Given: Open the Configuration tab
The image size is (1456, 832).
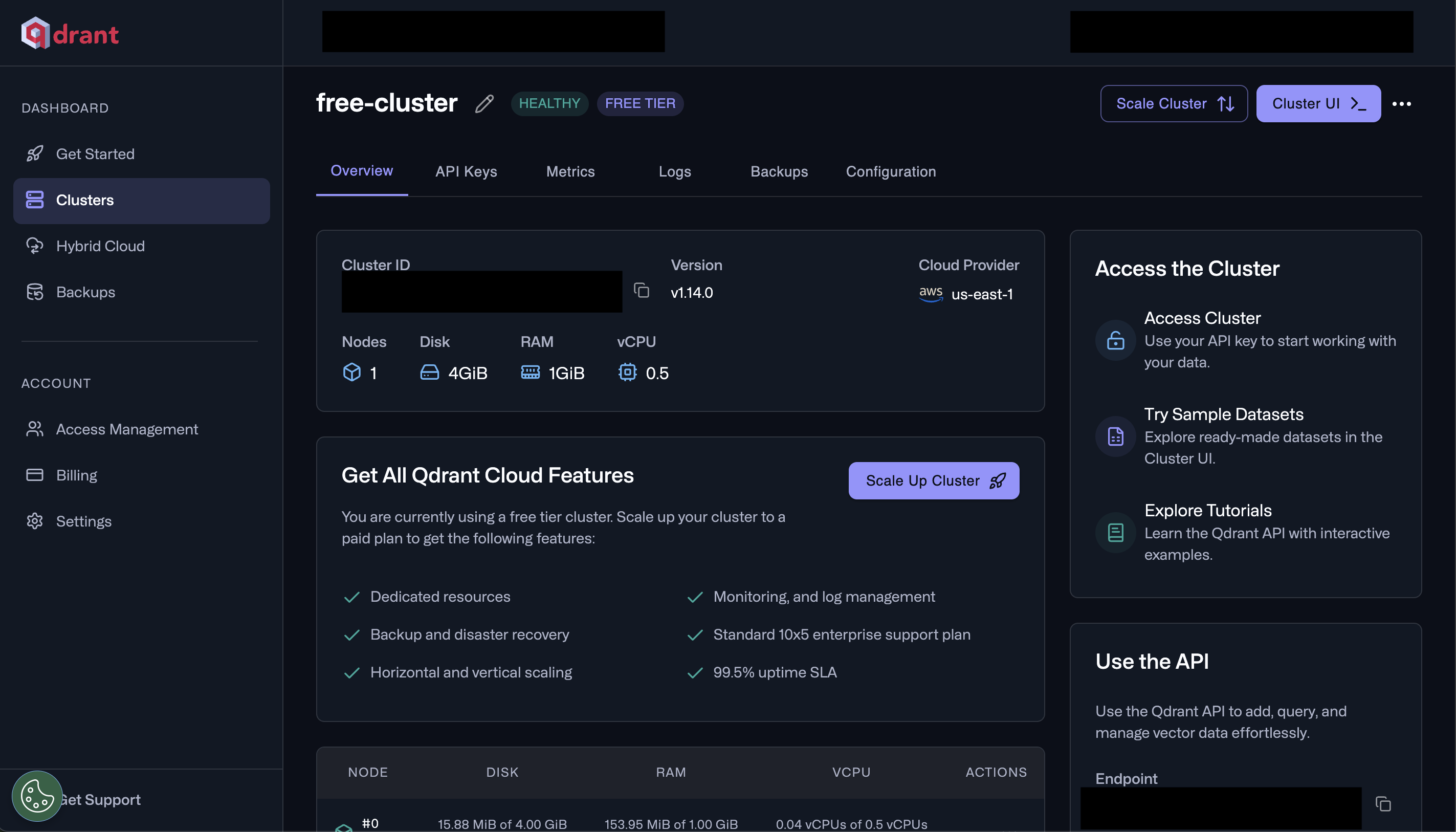Looking at the screenshot, I should click(x=891, y=171).
